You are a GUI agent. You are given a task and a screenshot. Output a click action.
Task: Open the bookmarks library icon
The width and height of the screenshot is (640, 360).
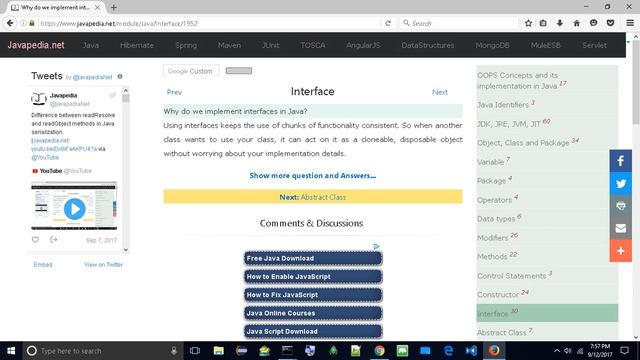coord(543,23)
